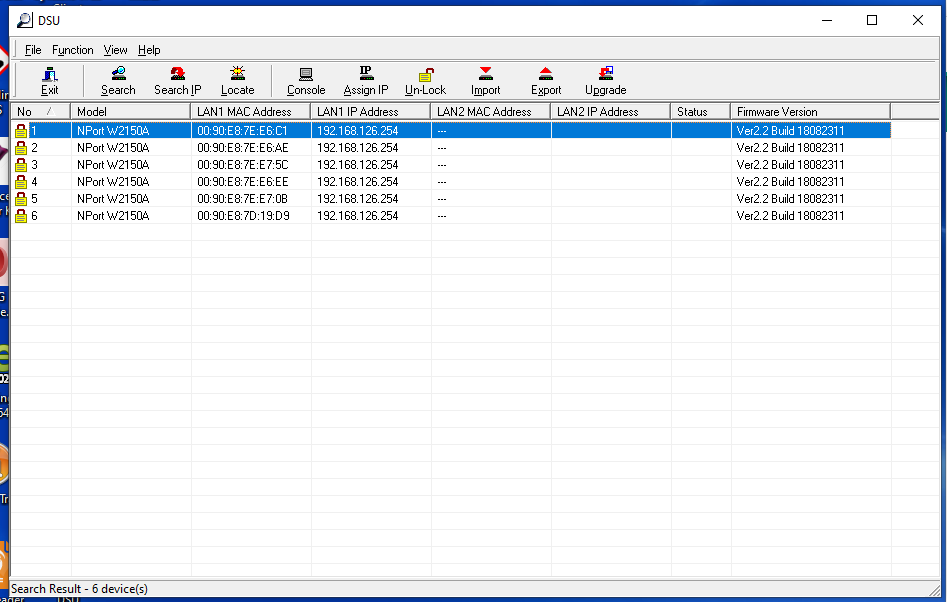Click the lock icon on device 6

coord(21,216)
